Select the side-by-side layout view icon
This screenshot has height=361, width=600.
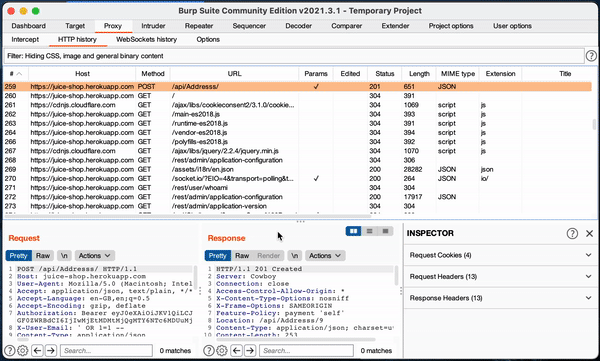(353, 231)
